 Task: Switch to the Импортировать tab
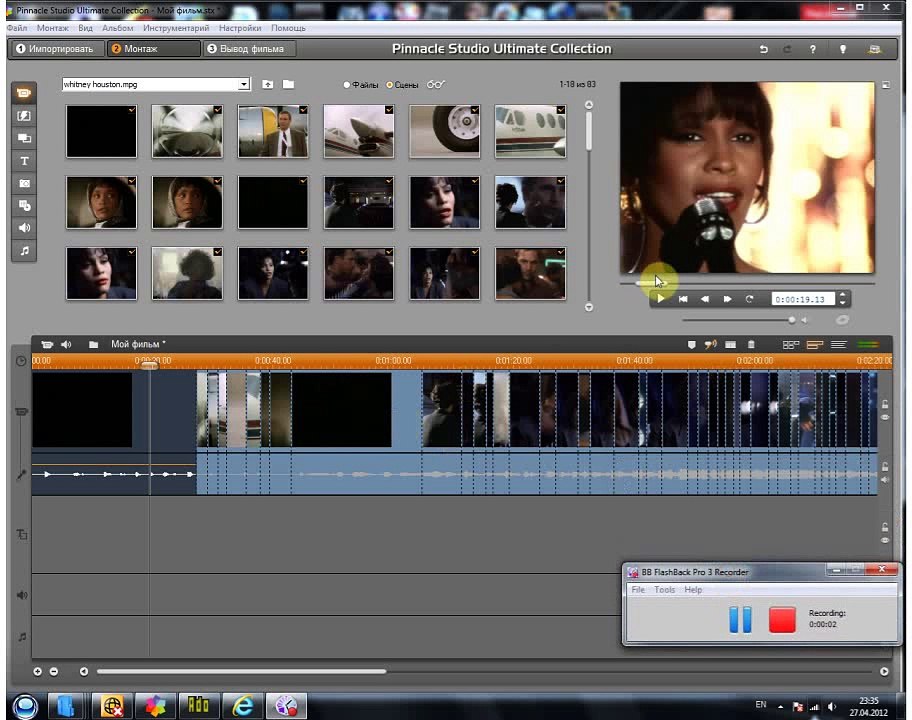tap(56, 49)
